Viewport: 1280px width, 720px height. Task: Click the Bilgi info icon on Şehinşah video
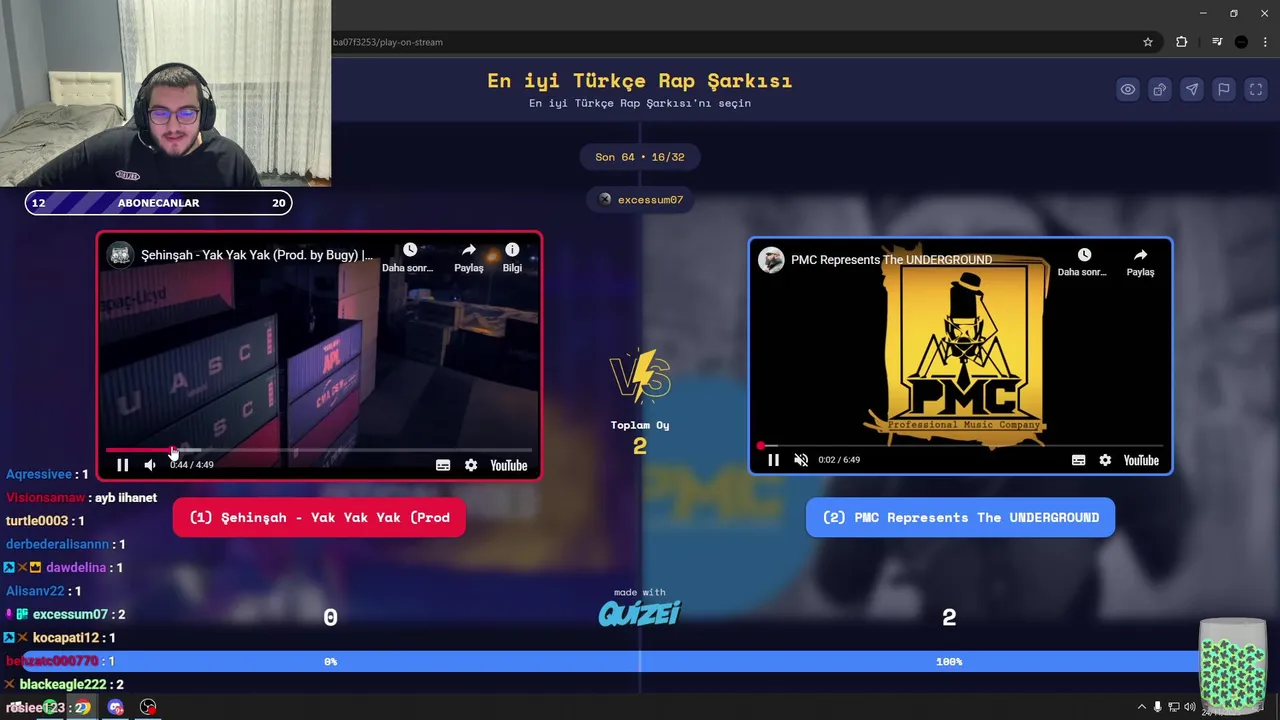click(x=512, y=258)
